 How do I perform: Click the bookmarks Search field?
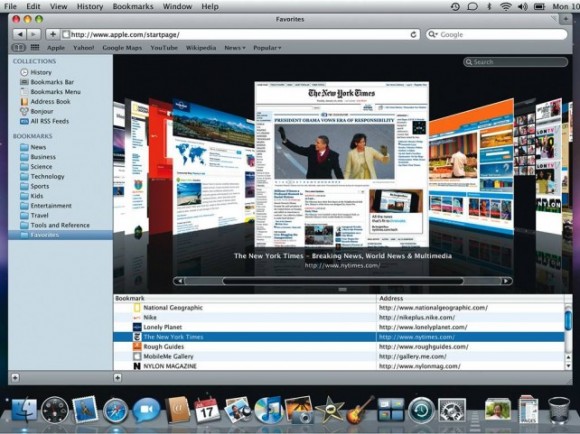point(515,62)
